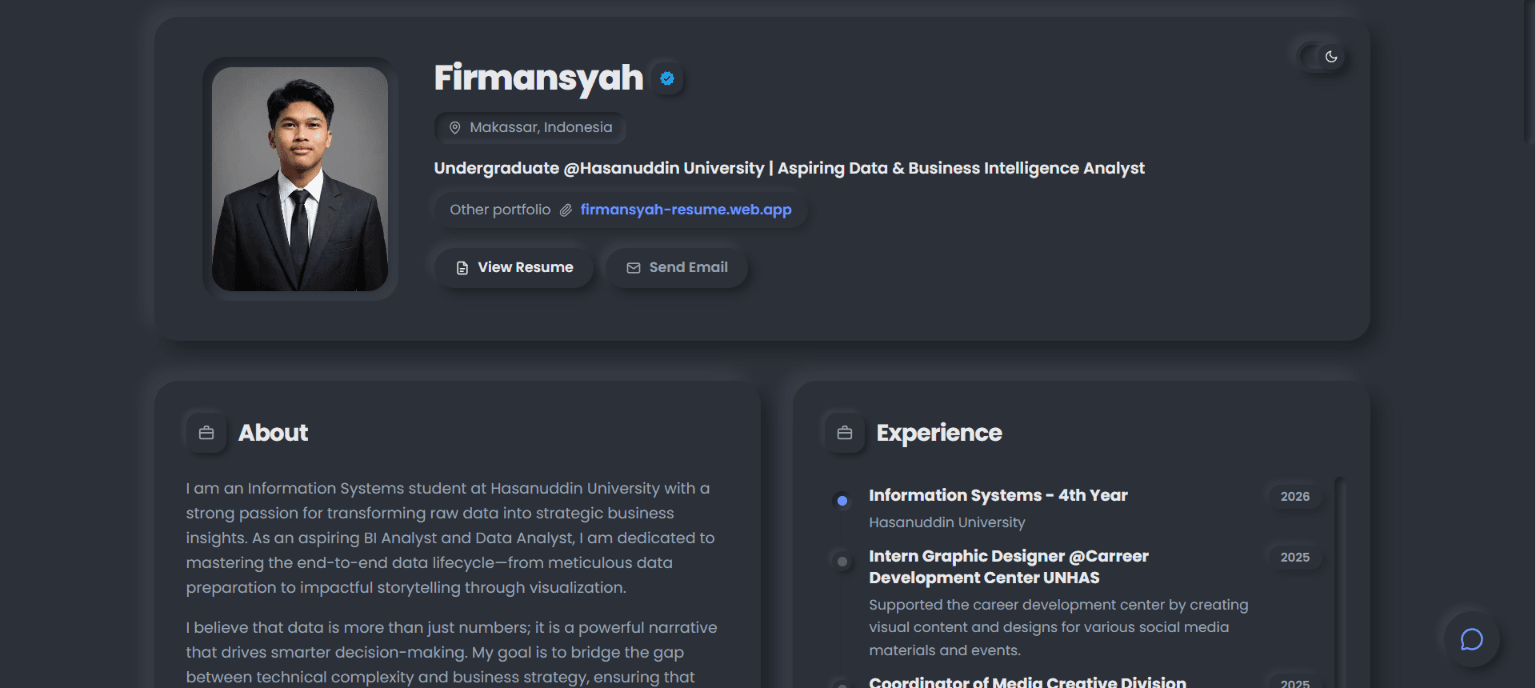Click the blue verified badge icon

click(x=667, y=78)
